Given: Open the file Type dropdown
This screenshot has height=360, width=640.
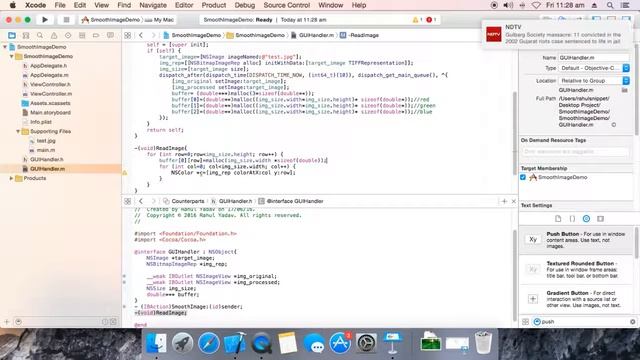Looking at the screenshot, I should pos(594,68).
